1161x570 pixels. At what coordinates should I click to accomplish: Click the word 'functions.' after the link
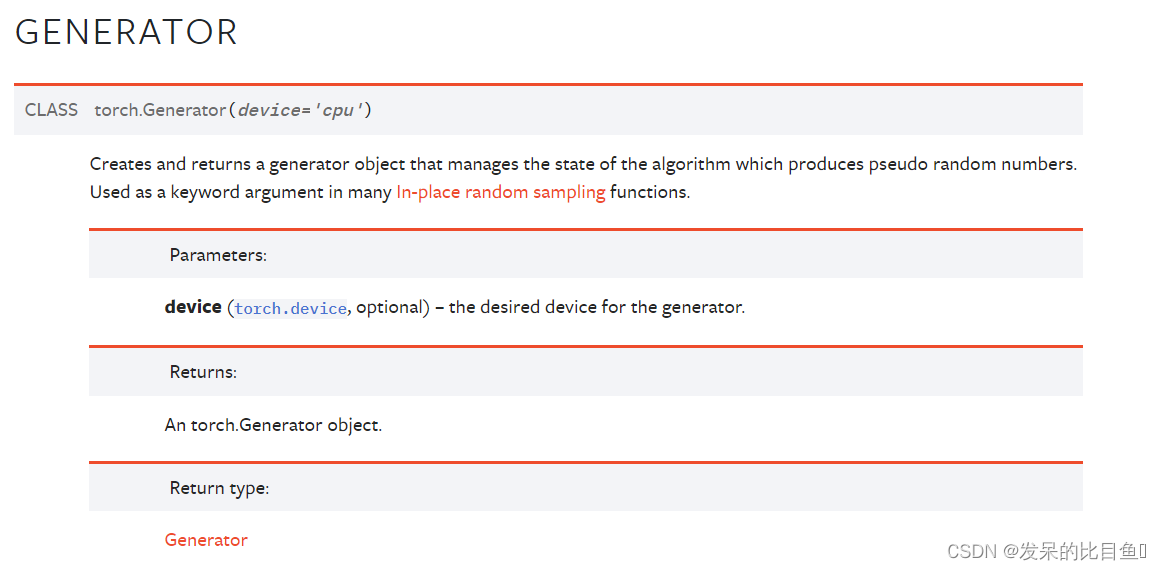[x=650, y=192]
